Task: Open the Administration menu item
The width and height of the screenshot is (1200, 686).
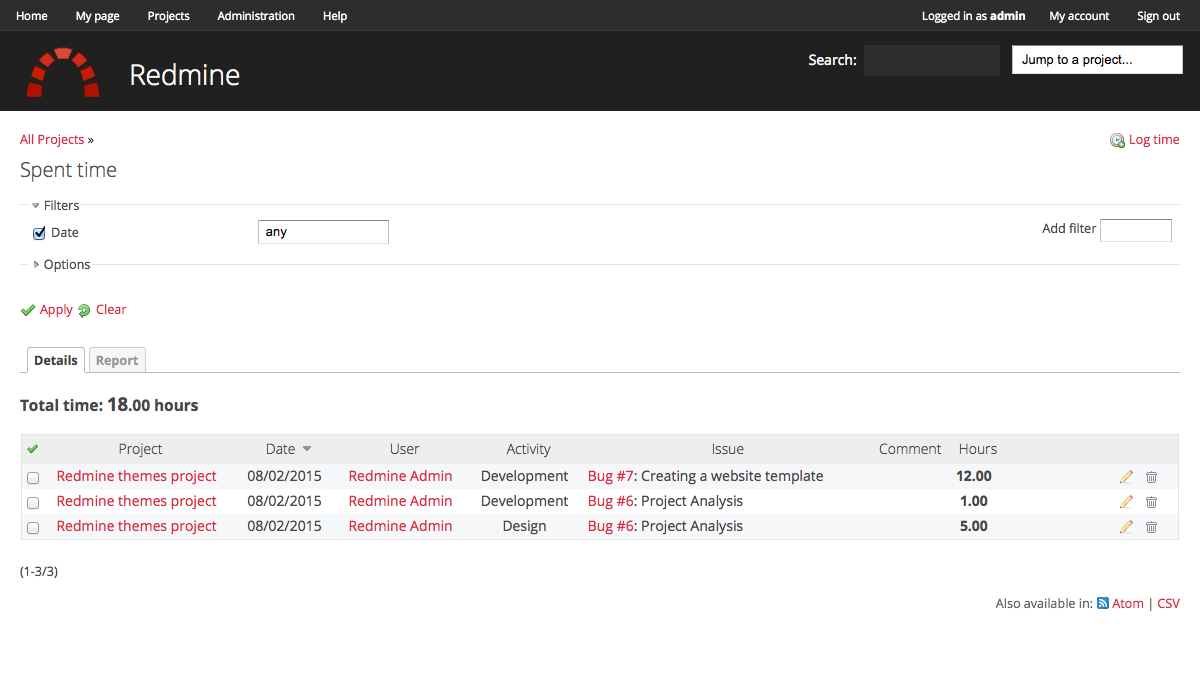Action: point(256,16)
